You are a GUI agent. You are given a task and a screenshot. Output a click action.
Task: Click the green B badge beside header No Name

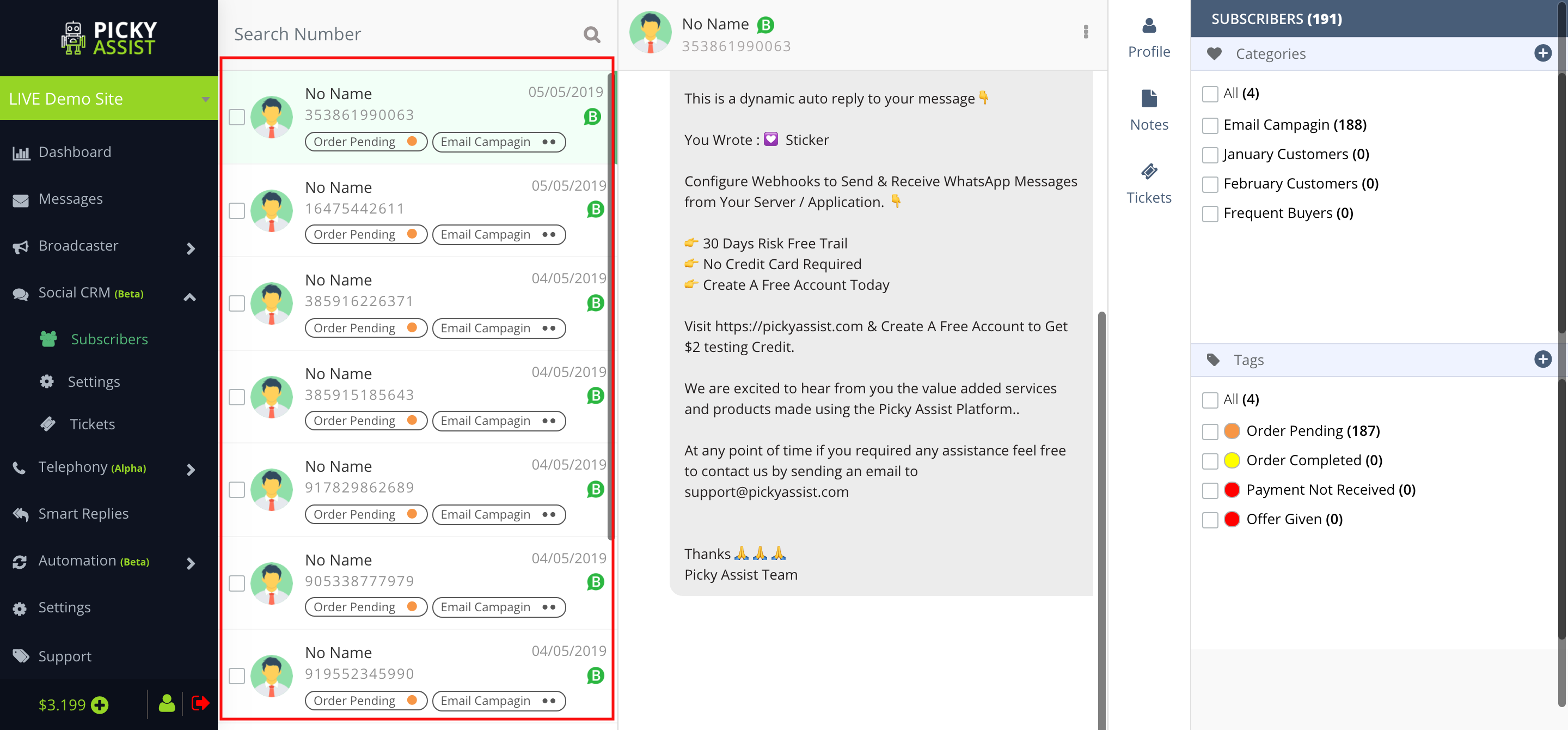pyautogui.click(x=765, y=25)
